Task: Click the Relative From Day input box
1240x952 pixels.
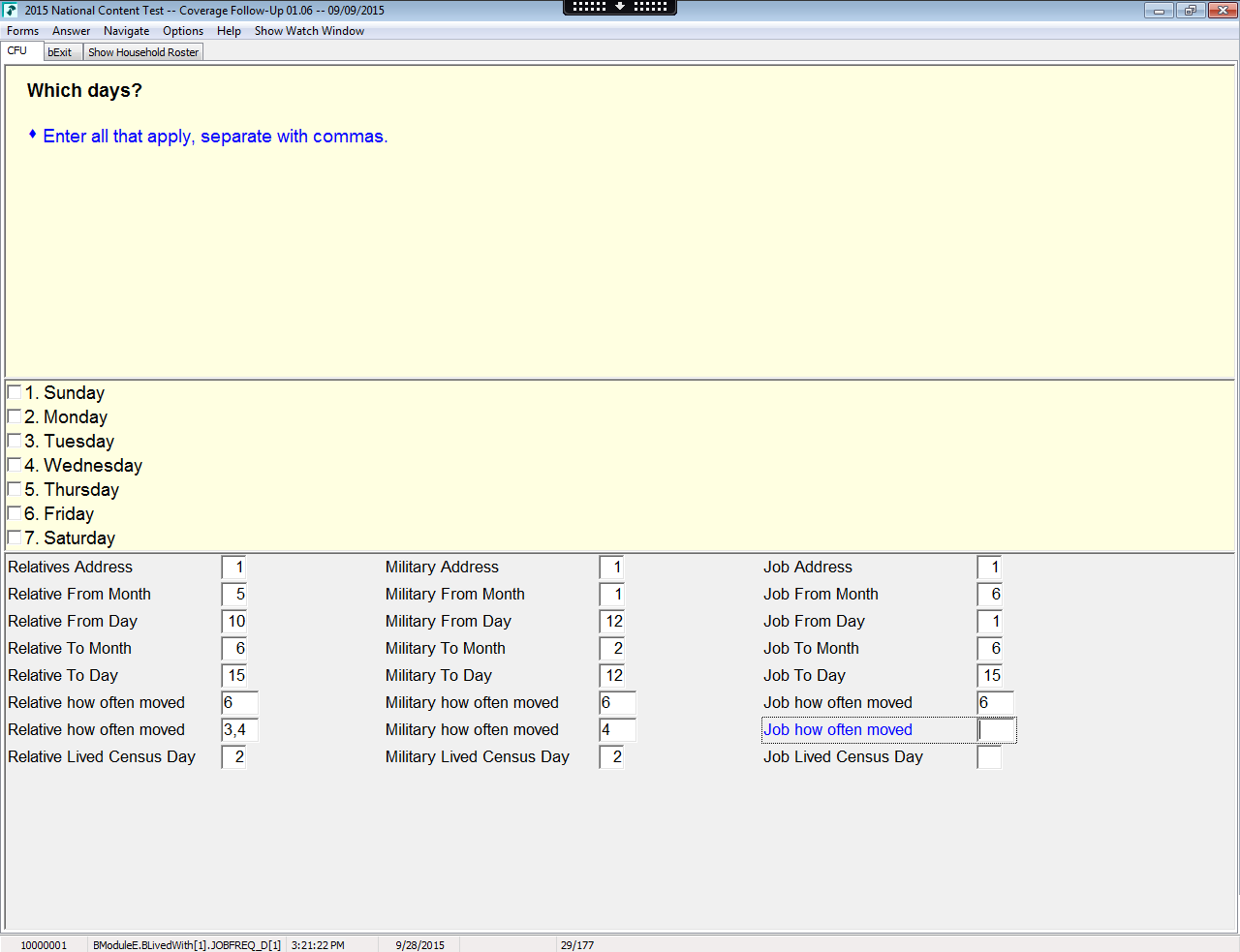Action: pyautogui.click(x=234, y=622)
